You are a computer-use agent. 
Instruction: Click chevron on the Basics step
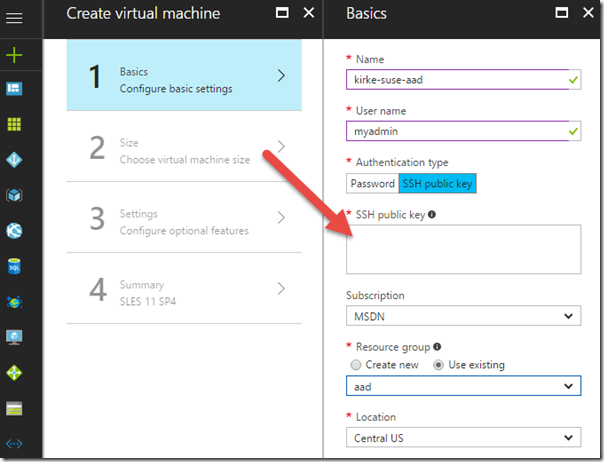point(282,76)
